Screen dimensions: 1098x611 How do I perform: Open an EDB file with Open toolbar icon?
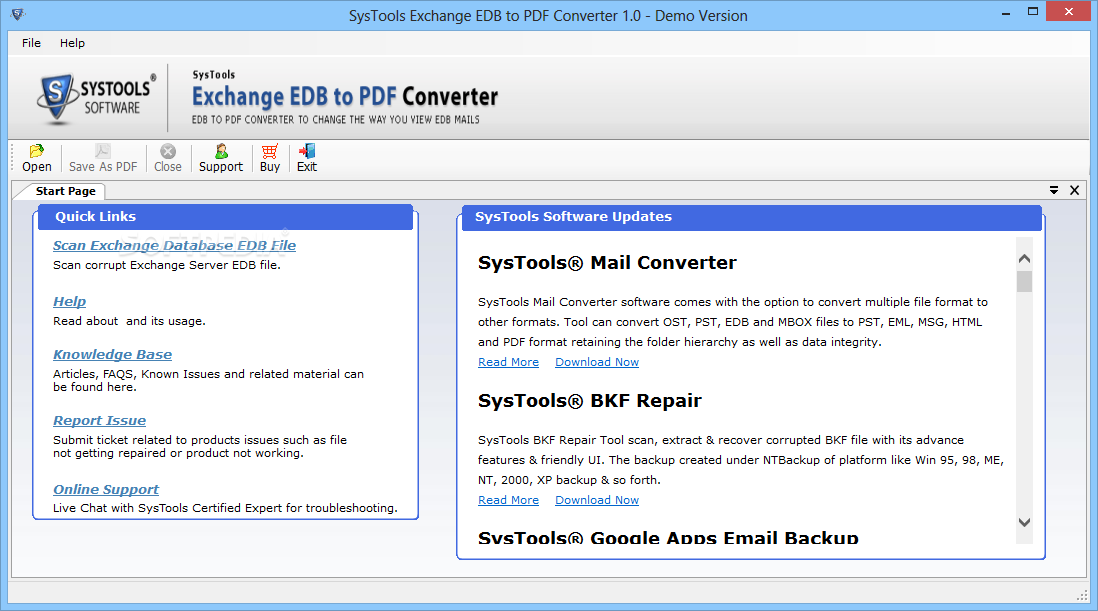click(36, 158)
